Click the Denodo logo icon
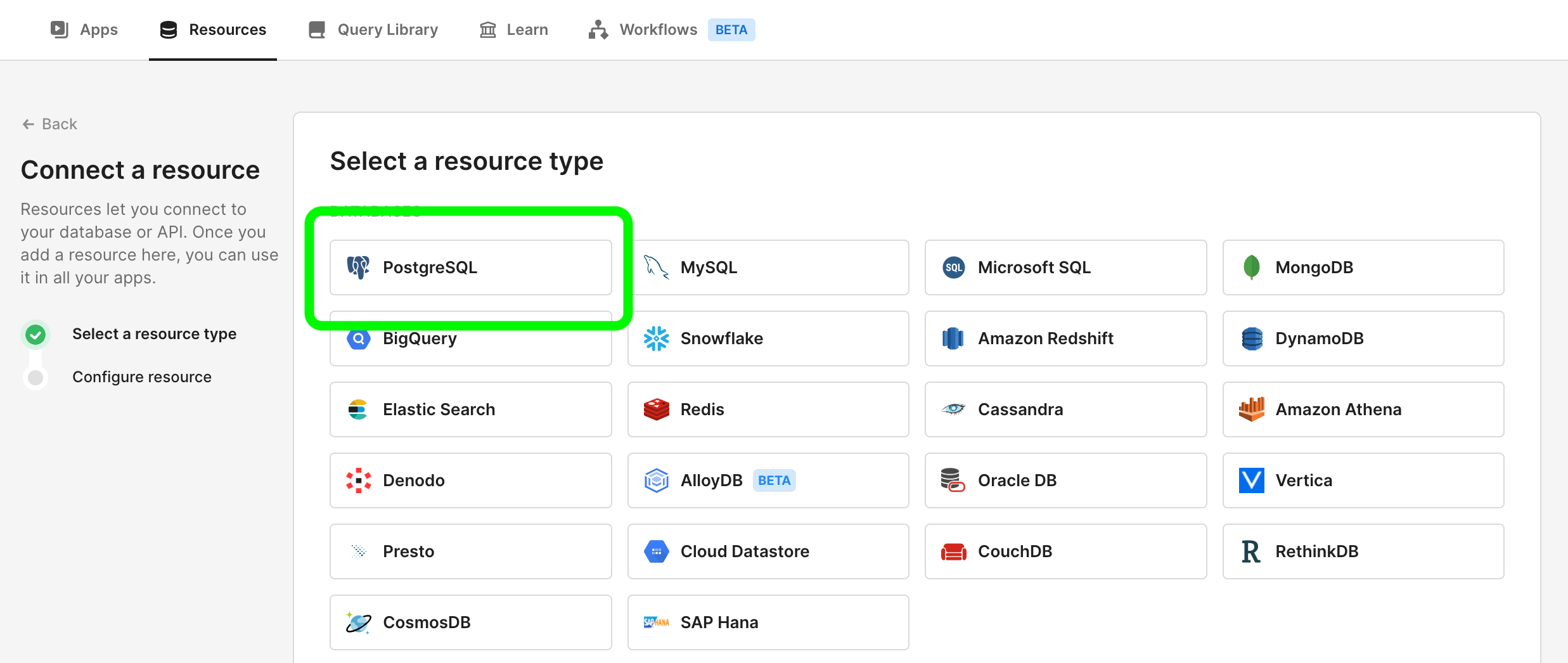The height and width of the screenshot is (663, 1568). (358, 480)
